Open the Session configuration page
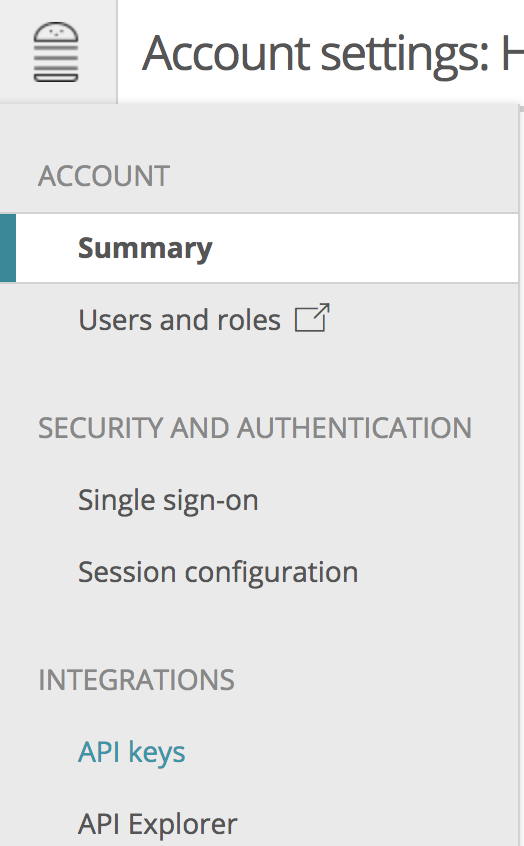Image resolution: width=524 pixels, height=846 pixels. (218, 572)
